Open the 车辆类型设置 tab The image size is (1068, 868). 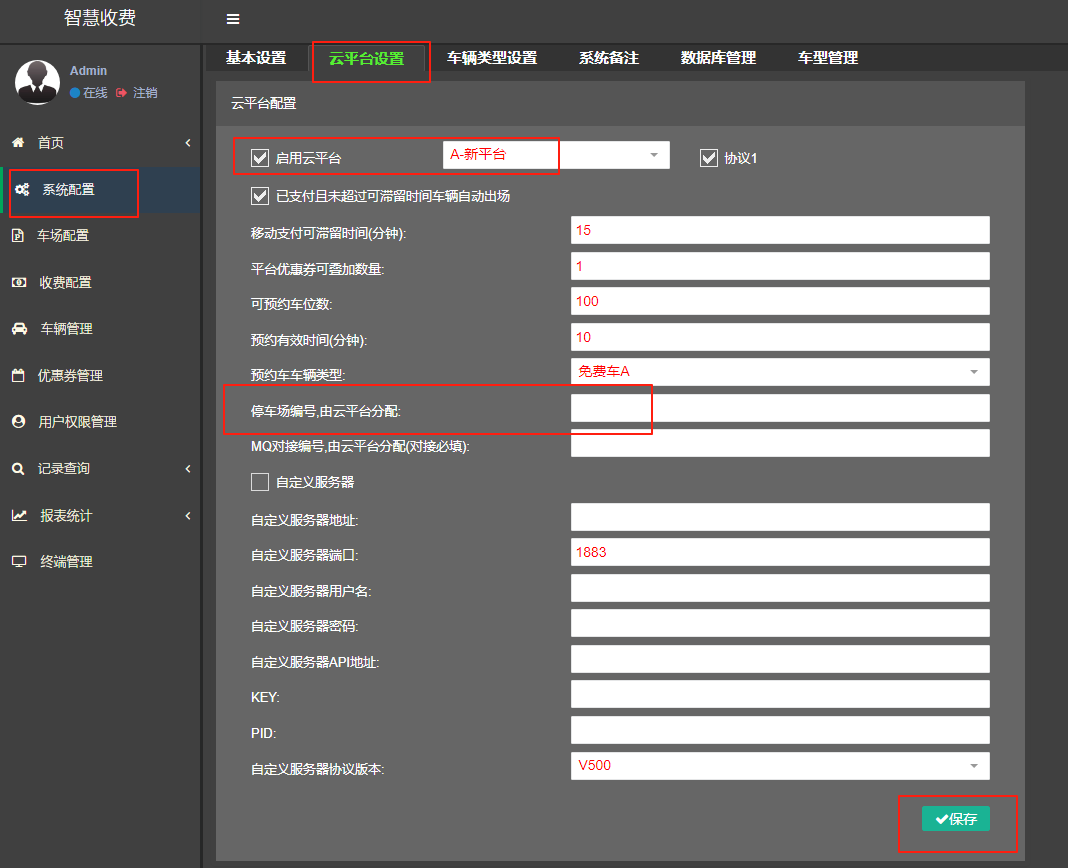coord(492,58)
